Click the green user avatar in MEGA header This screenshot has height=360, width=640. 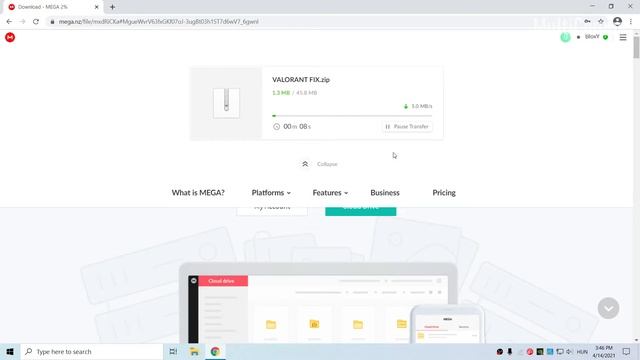tap(565, 37)
